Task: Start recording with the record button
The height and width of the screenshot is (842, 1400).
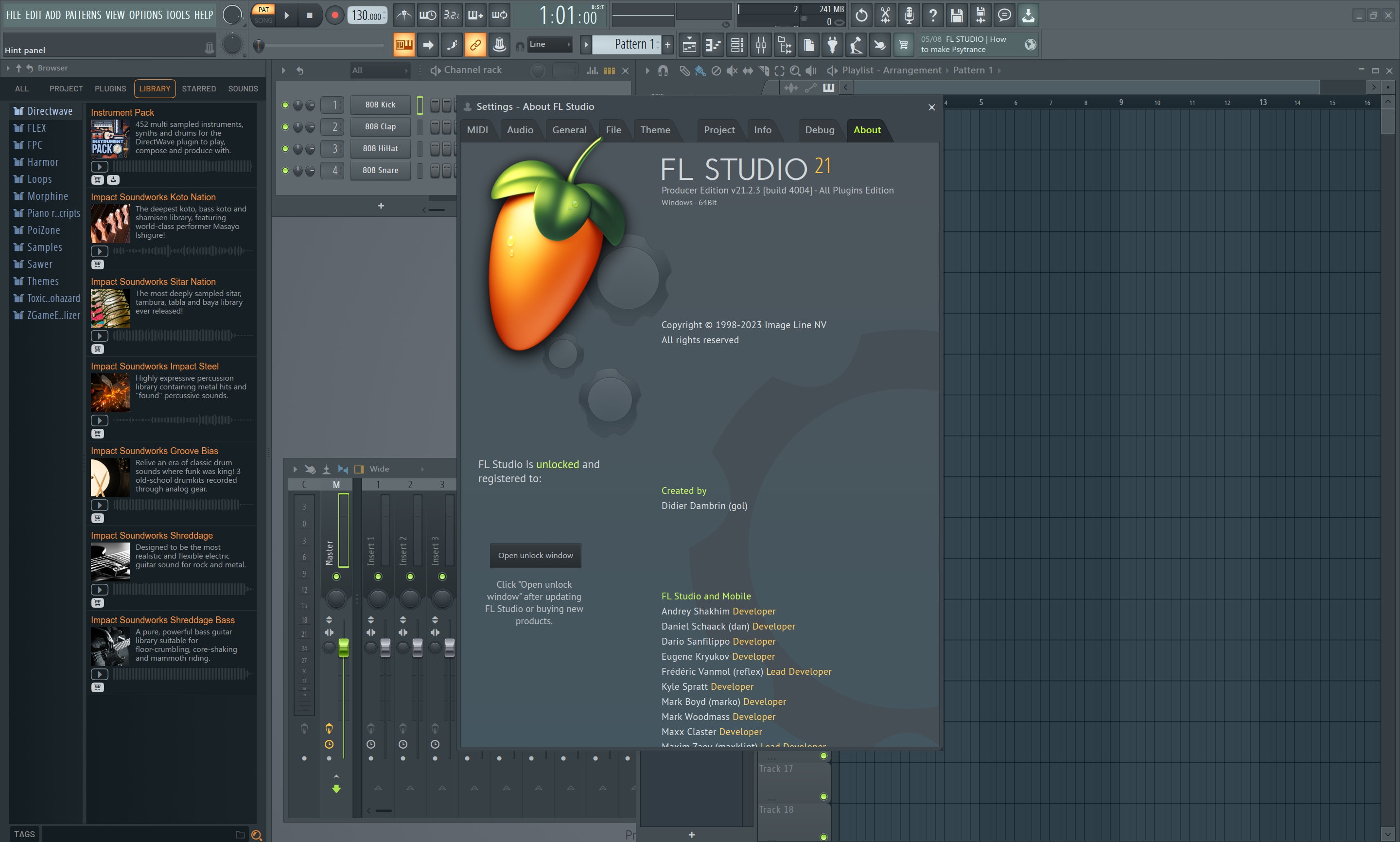Action: (x=334, y=16)
